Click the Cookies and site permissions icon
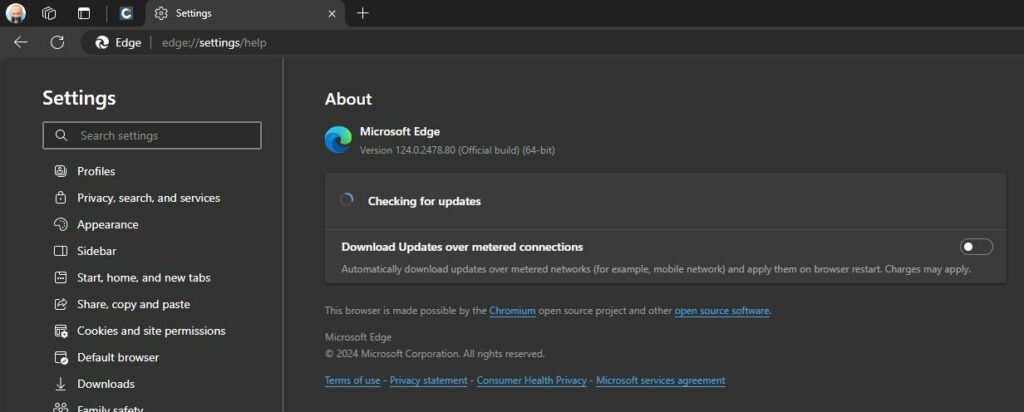Viewport: 1024px width, 412px height. pos(61,331)
